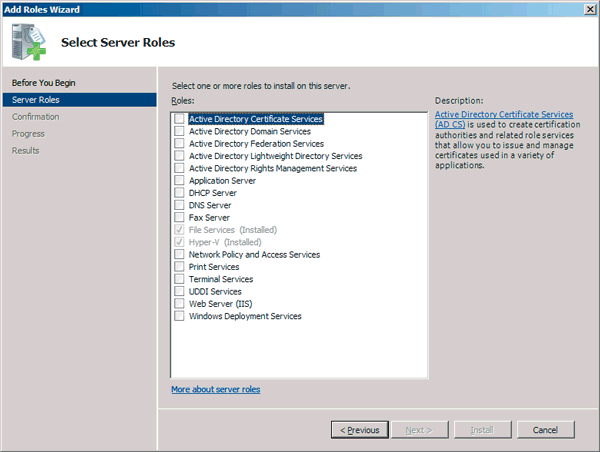Check the Application Server role
This screenshot has height=452, width=600.
click(179, 181)
